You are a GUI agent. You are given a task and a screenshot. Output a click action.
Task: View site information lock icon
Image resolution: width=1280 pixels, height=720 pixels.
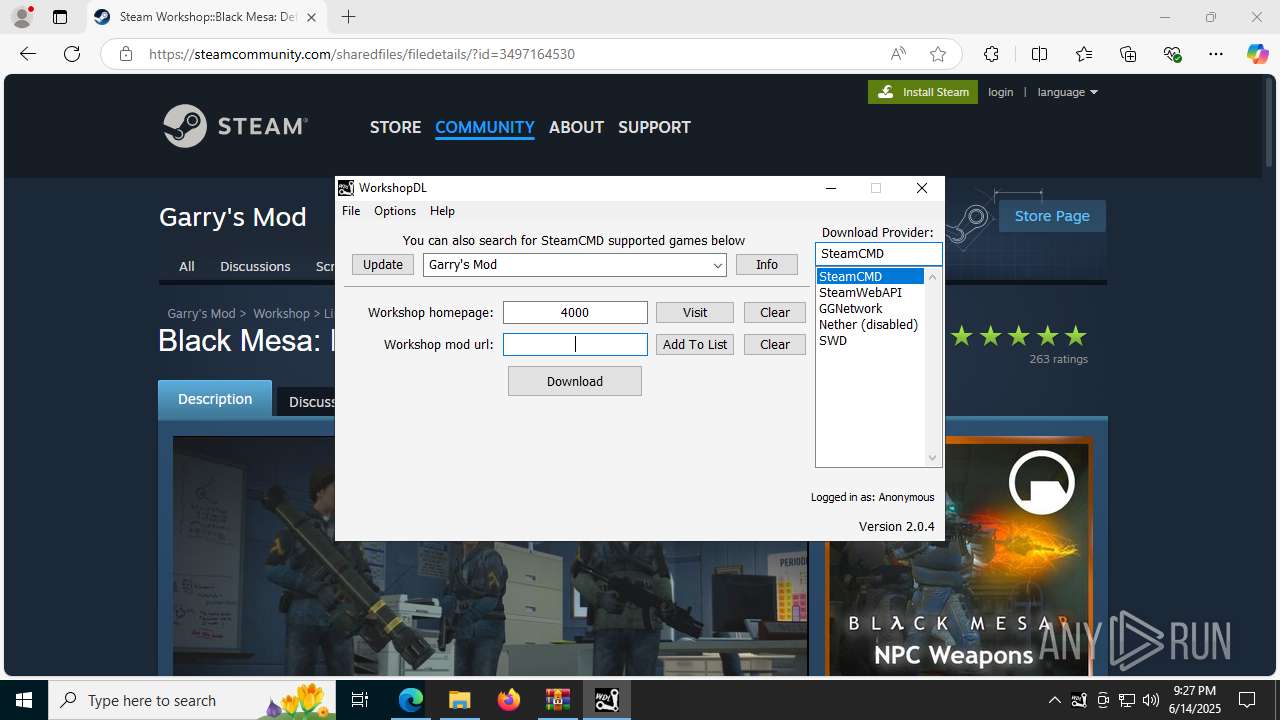(126, 54)
